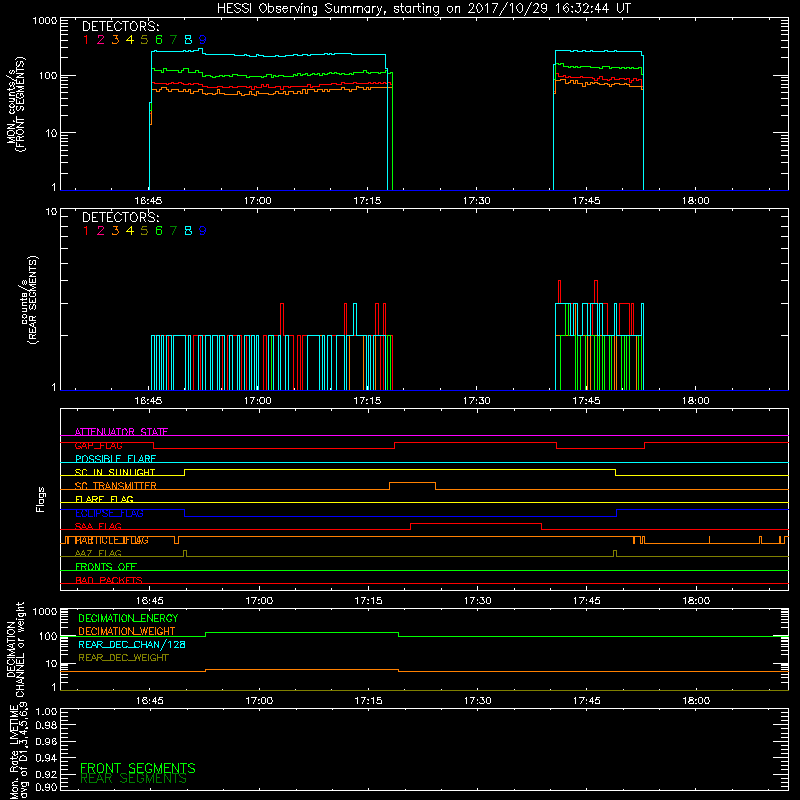Click the DECIMATION_ENERGY legend label

[128, 618]
